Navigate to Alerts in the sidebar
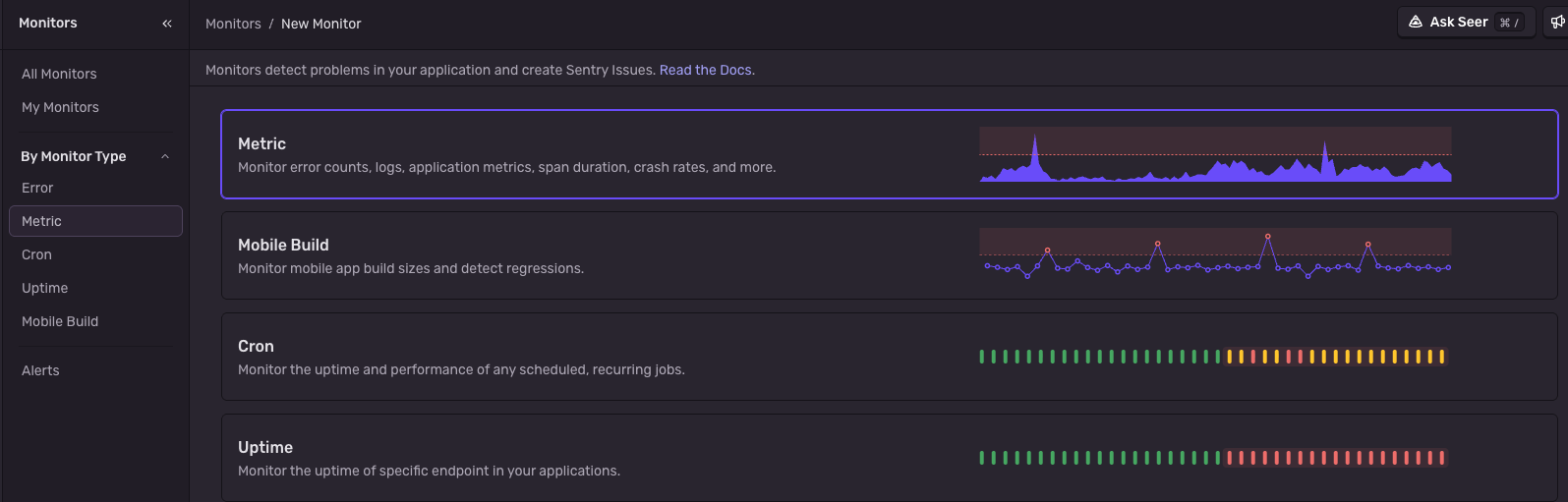The height and width of the screenshot is (502, 1568). pyautogui.click(x=40, y=370)
